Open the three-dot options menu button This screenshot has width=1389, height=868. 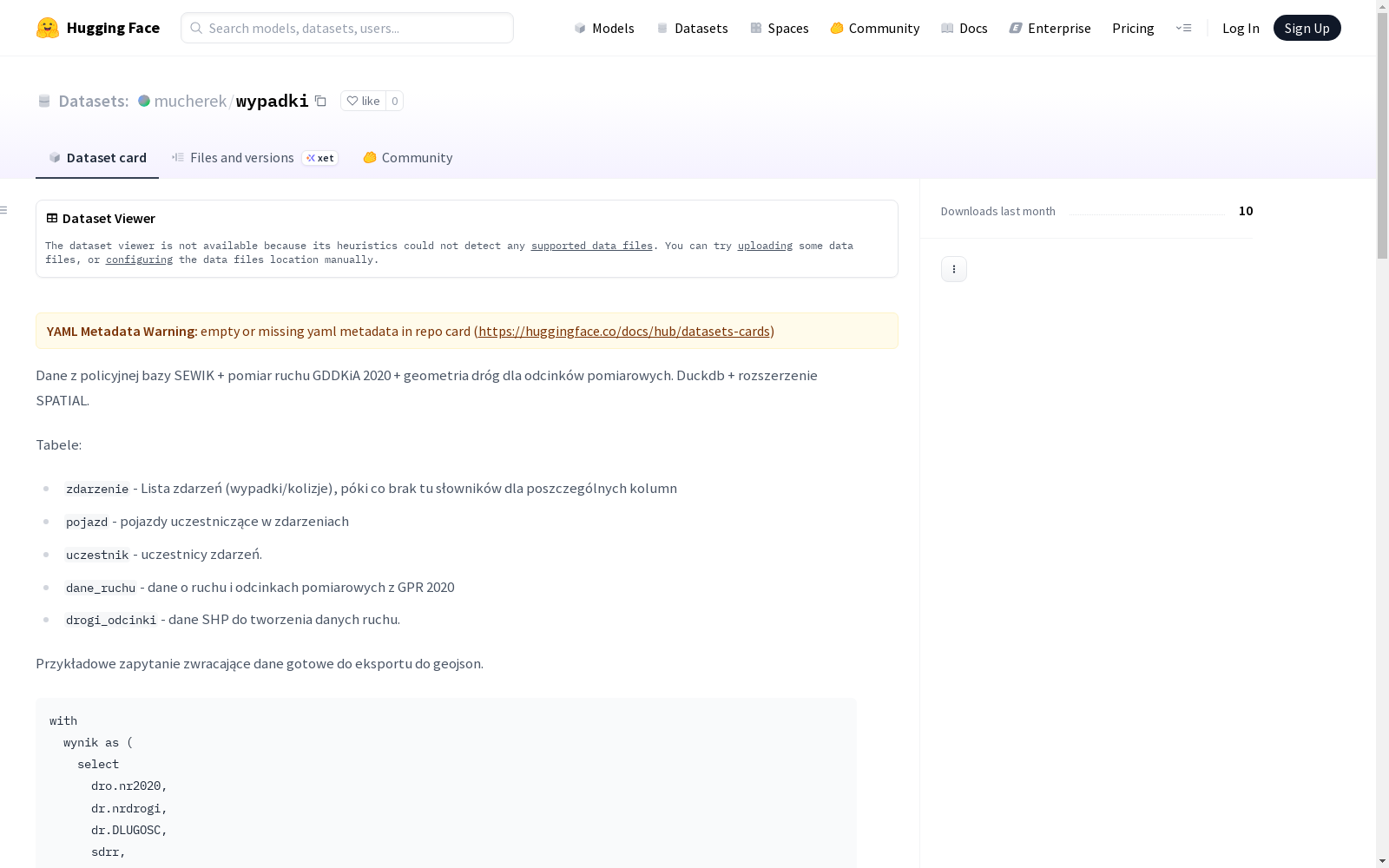[954, 269]
